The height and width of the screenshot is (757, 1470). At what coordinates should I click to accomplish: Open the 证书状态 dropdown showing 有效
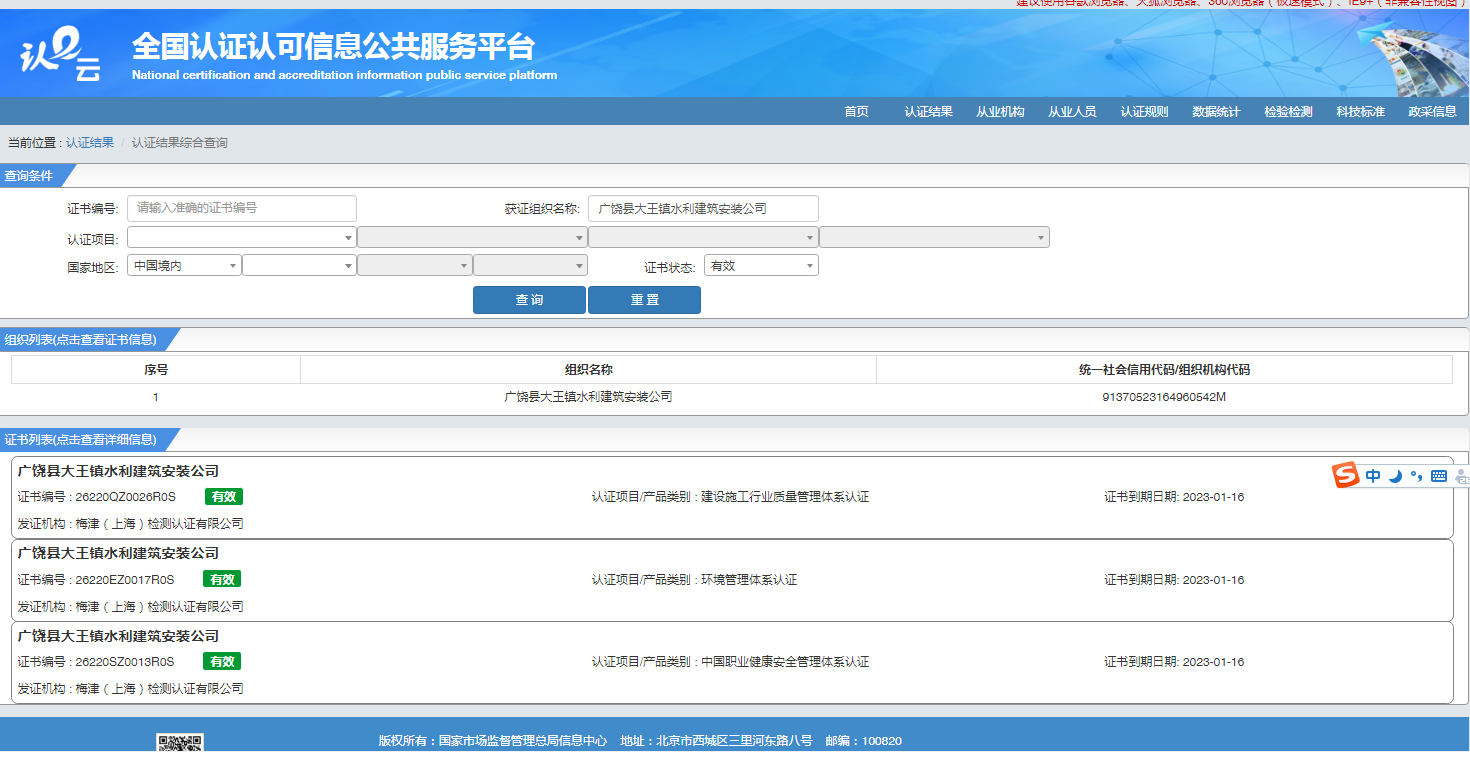click(x=761, y=266)
